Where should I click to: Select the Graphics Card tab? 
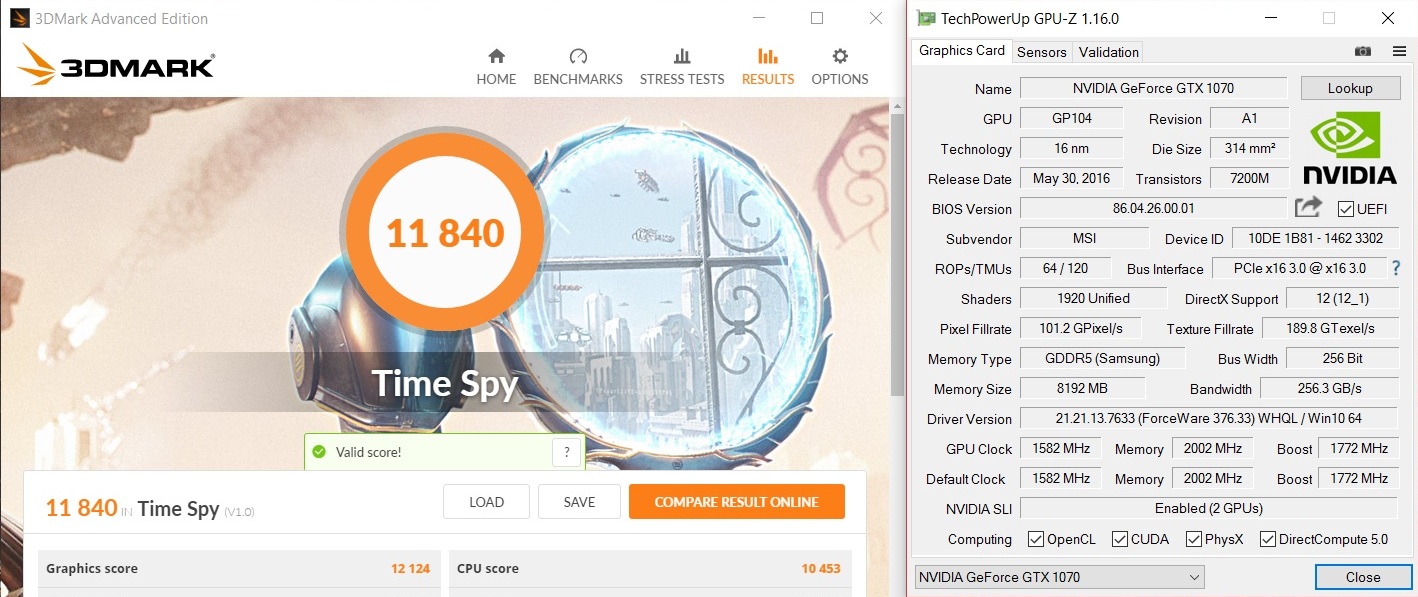coord(962,51)
